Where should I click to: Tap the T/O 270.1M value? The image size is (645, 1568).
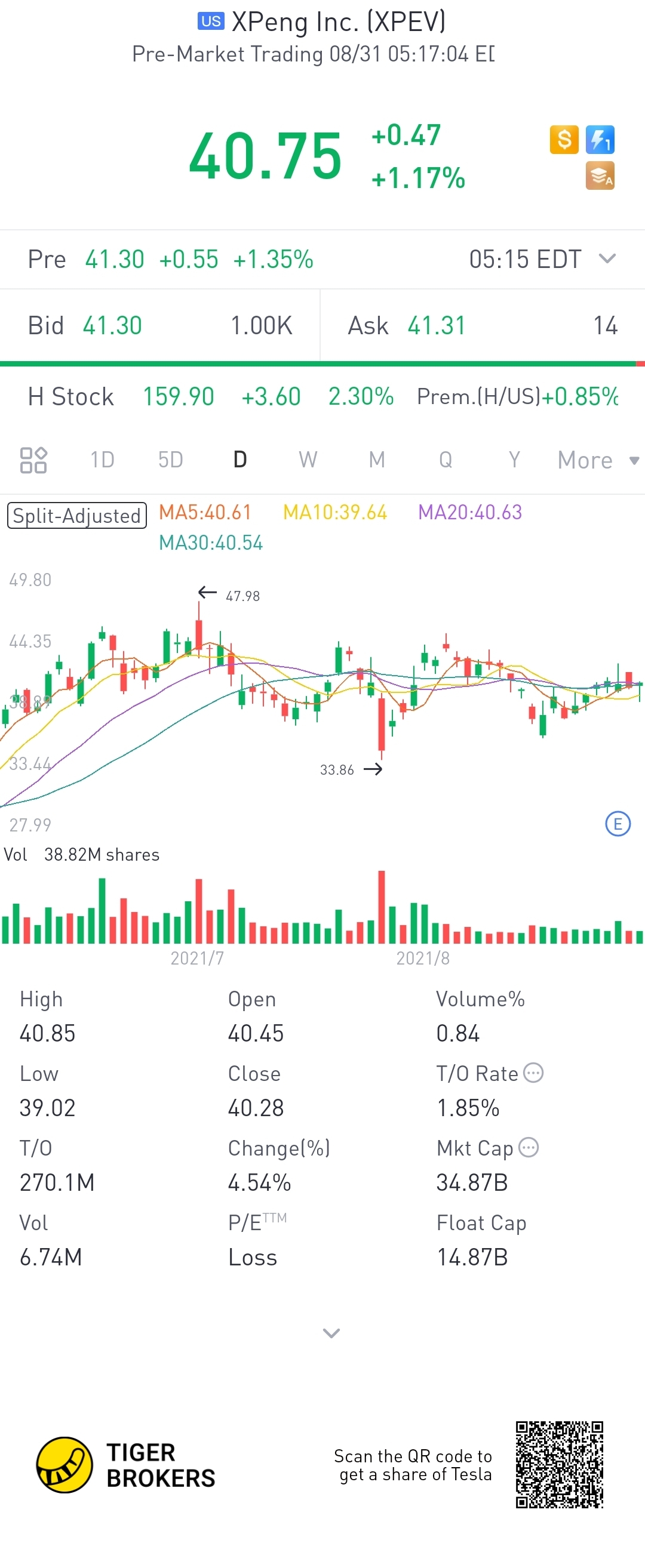click(57, 1182)
